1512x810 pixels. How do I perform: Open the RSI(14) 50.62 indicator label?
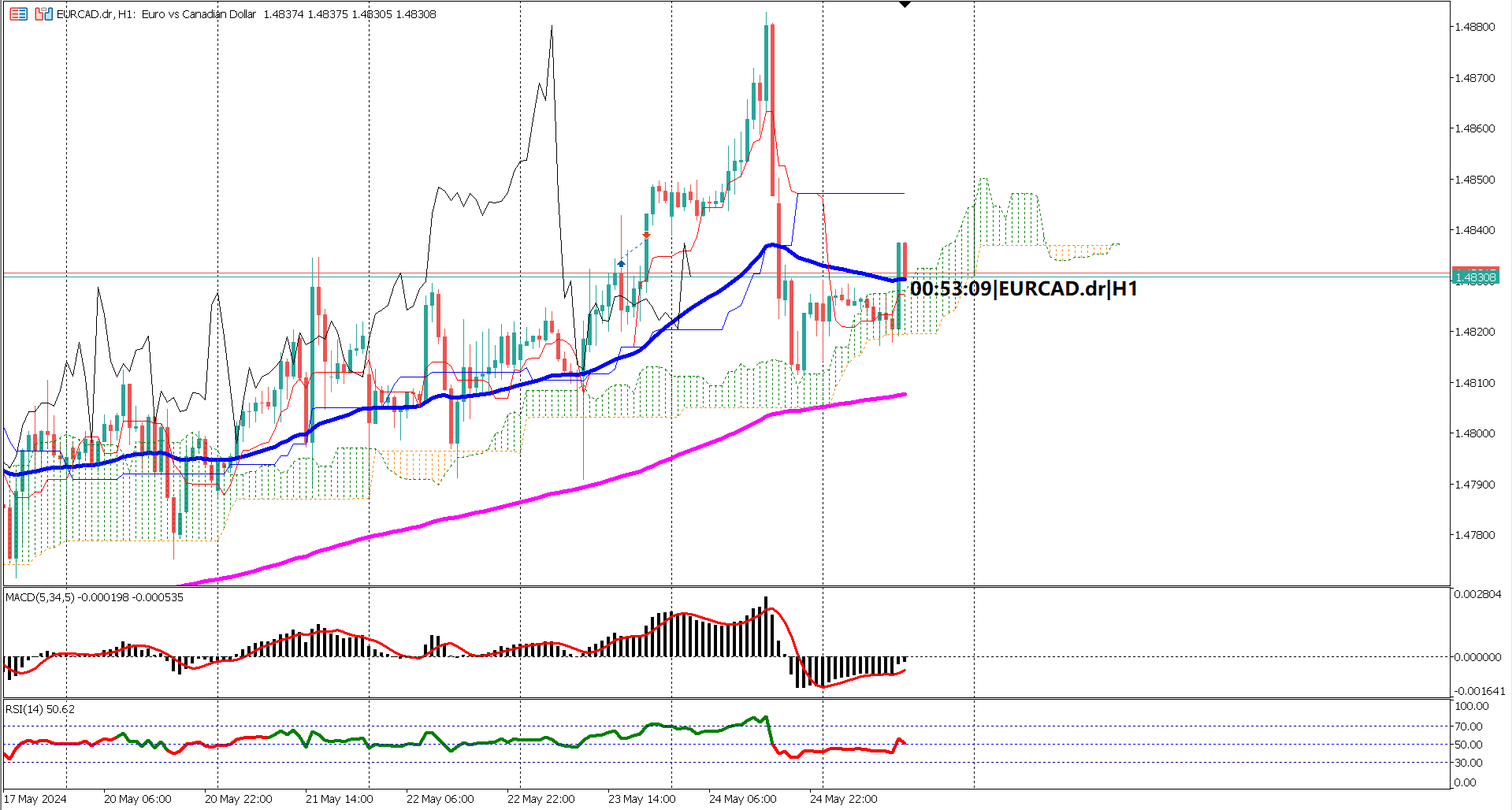(x=38, y=708)
